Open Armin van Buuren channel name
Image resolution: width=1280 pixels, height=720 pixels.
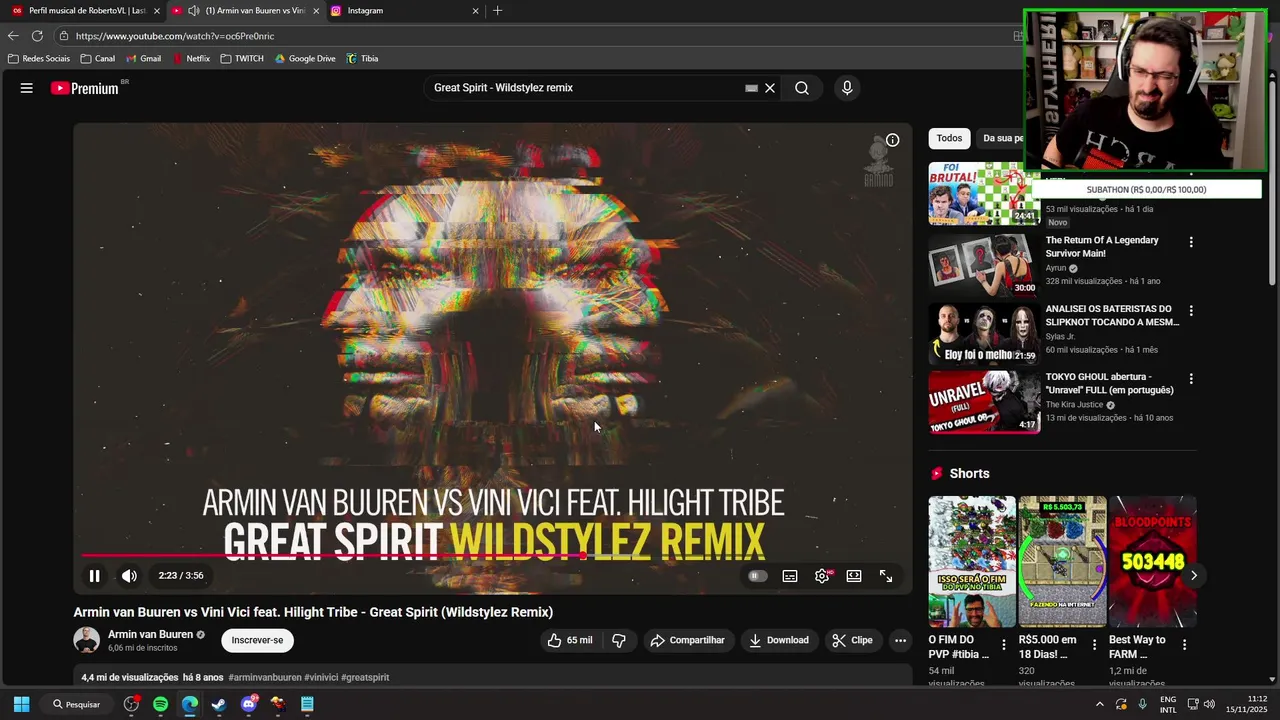pos(150,634)
